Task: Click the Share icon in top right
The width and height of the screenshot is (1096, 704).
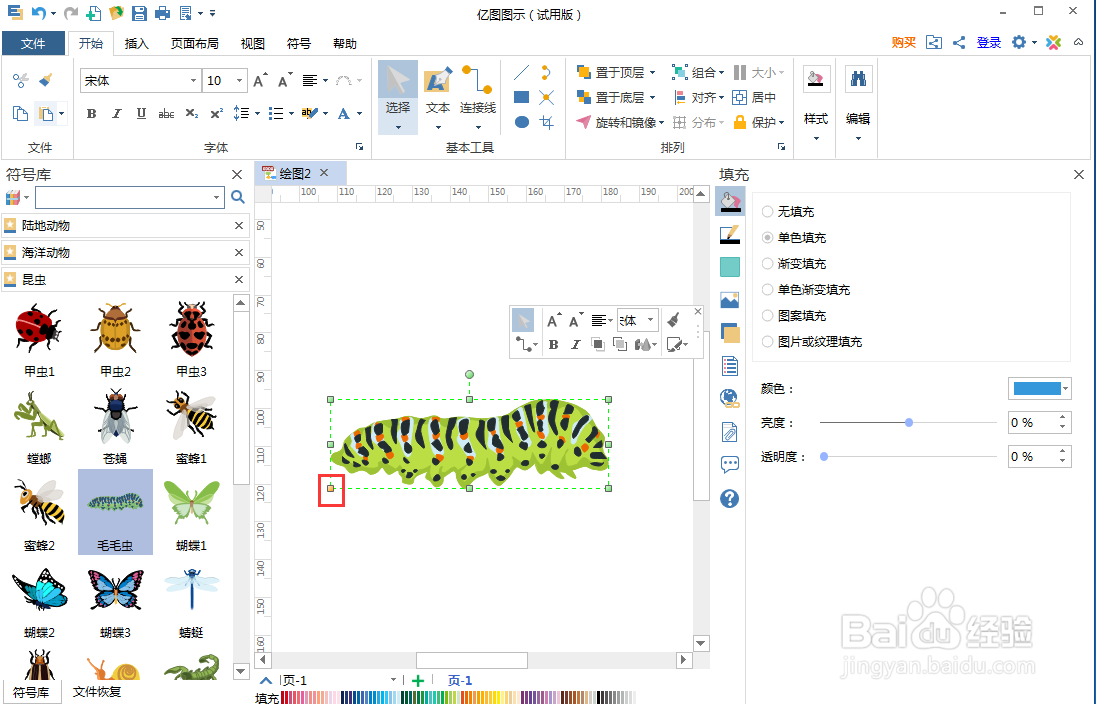Action: click(959, 43)
